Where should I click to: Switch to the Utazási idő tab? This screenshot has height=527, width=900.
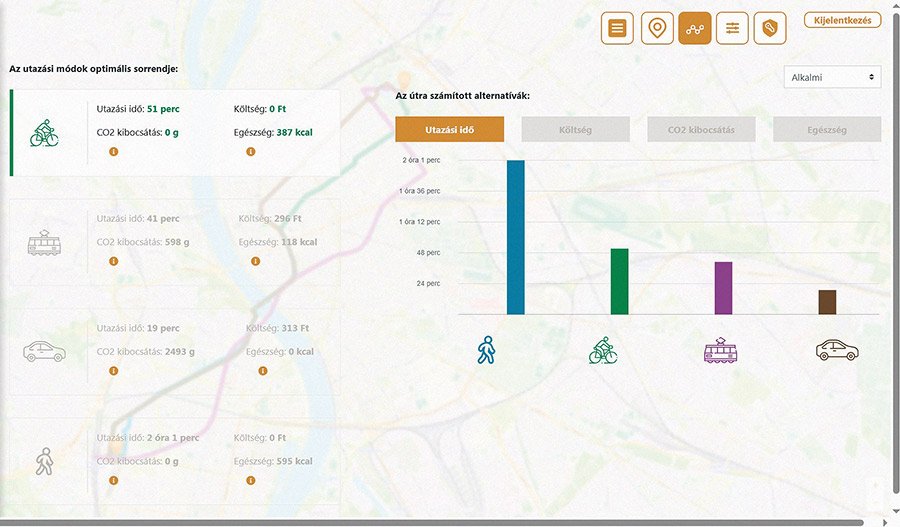[449, 129]
